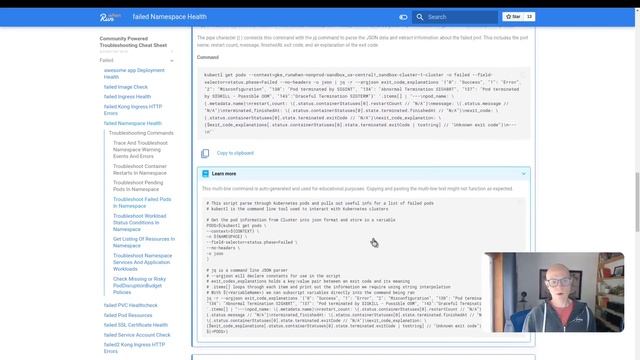Screen dimensions: 640x360
Task: Go to Troubleshoot Pending Pods In Namespace
Action: click(x=138, y=186)
